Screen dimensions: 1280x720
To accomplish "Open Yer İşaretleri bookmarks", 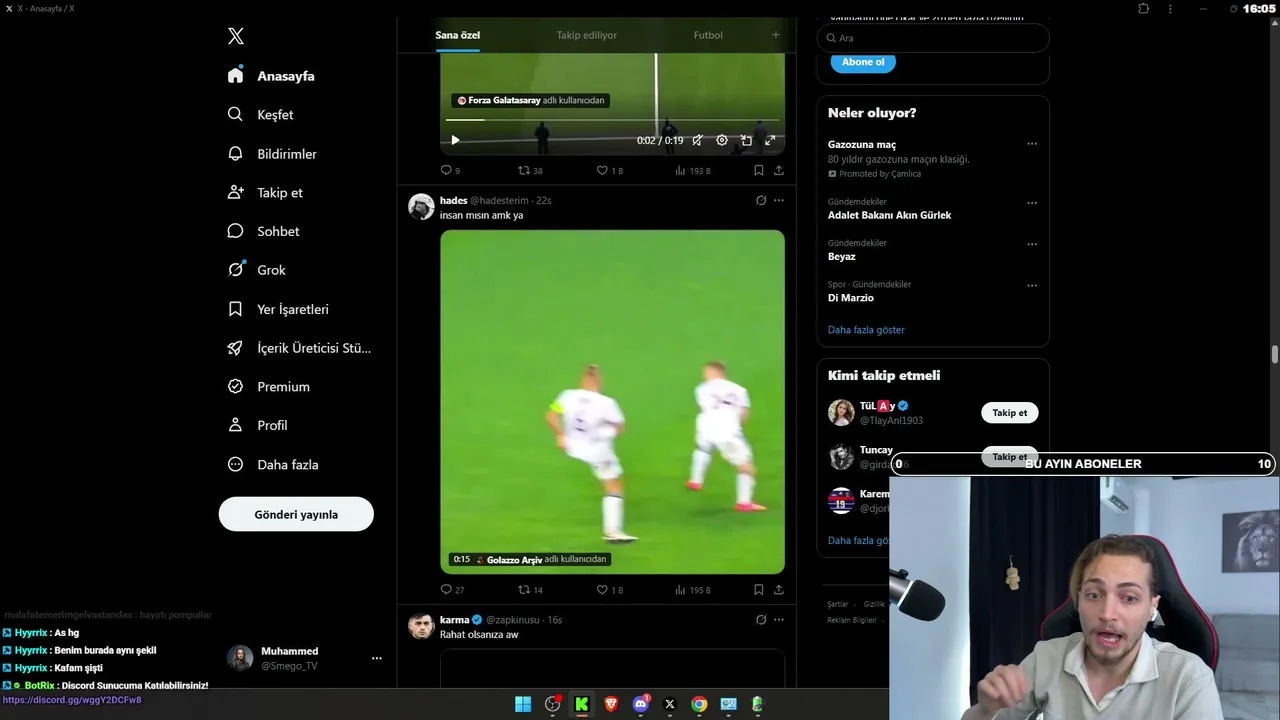I will 278,309.
